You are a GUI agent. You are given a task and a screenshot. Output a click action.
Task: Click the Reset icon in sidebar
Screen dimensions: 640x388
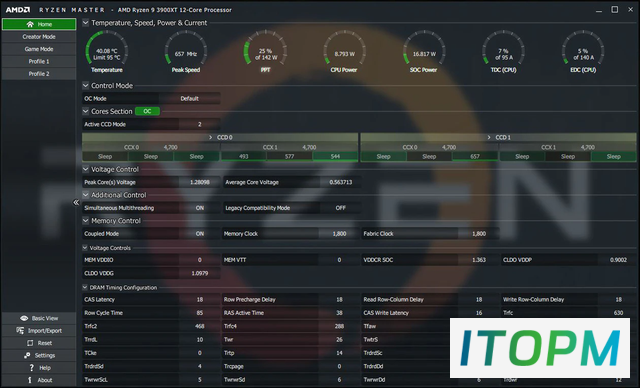coord(30,343)
